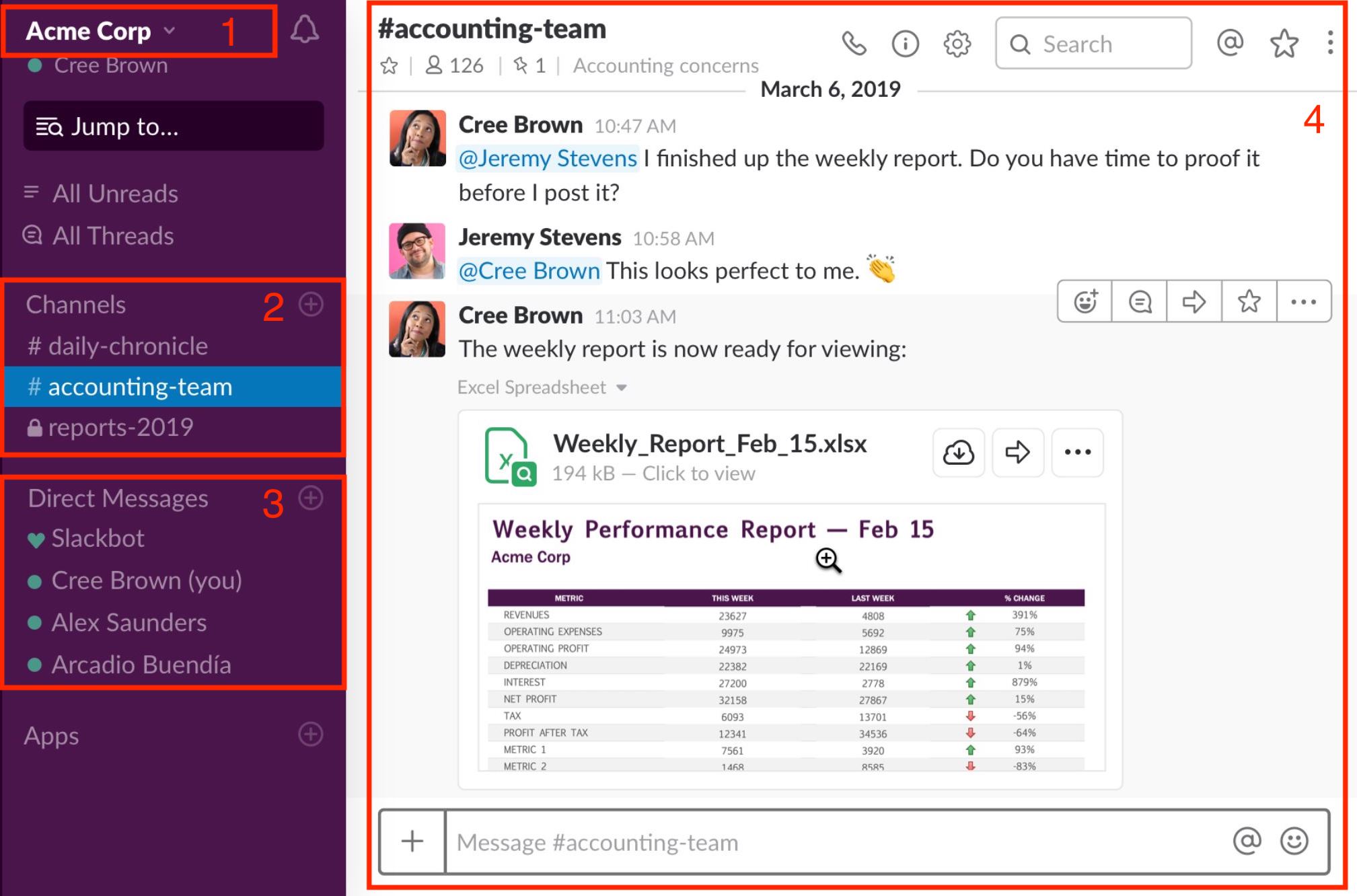Open emoji picker in message box
The height and width of the screenshot is (896, 1357).
[x=1294, y=841]
